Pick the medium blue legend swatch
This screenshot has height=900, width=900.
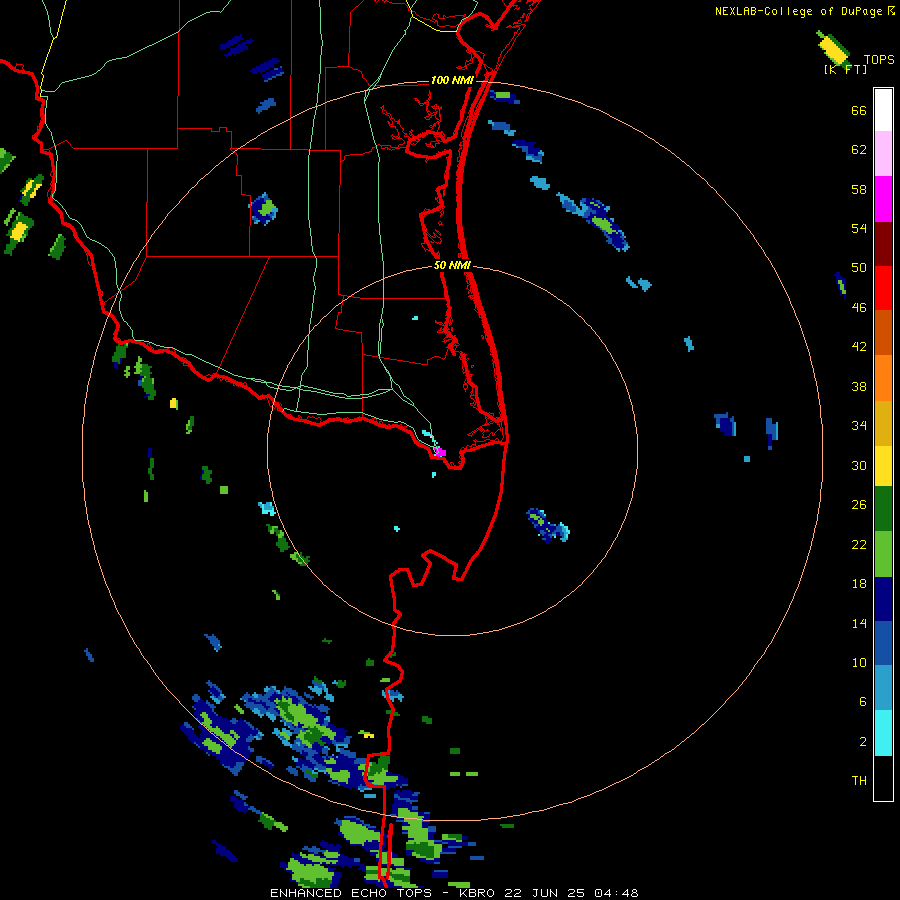click(883, 643)
